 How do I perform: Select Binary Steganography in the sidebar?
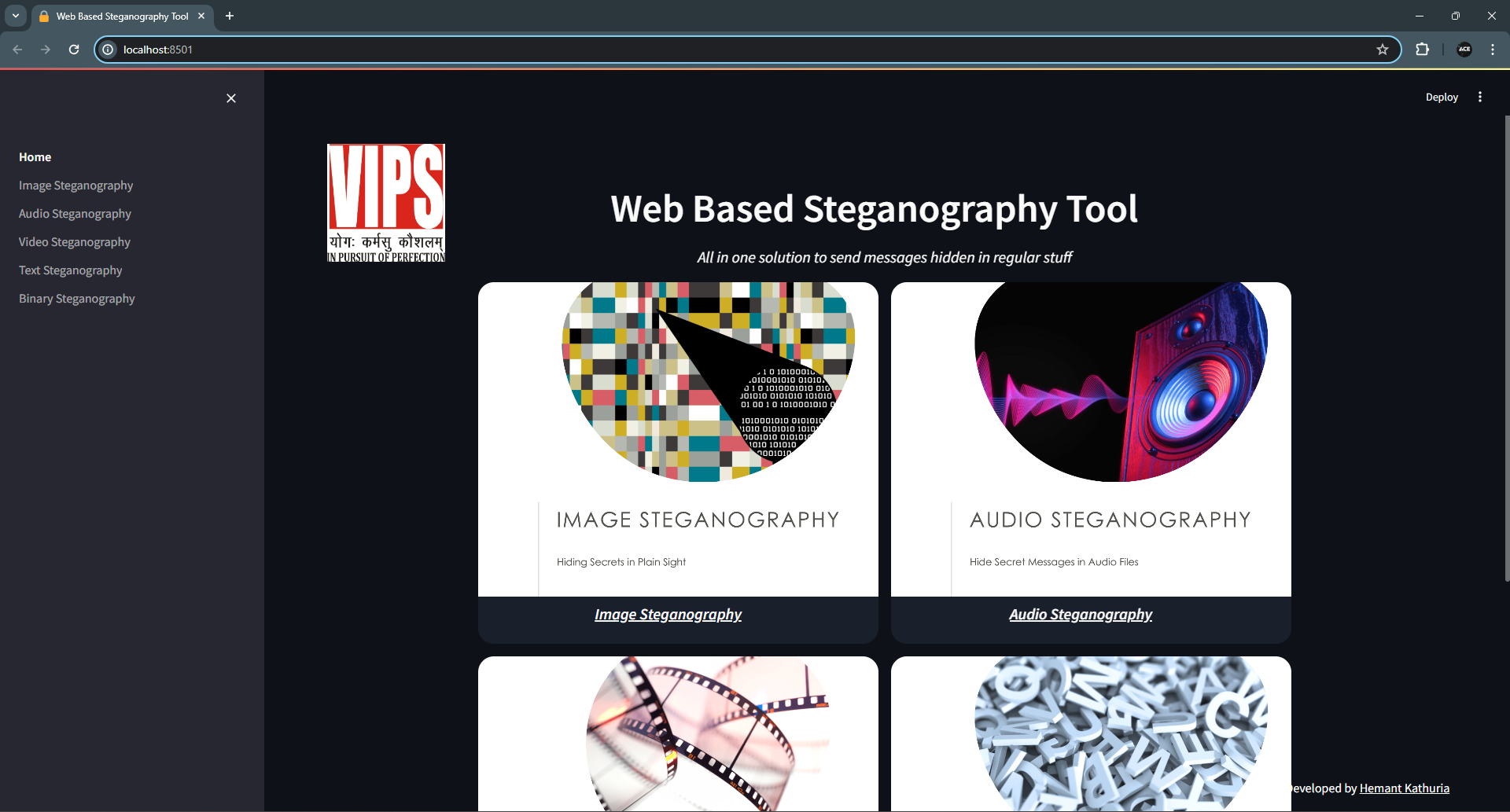(x=76, y=298)
